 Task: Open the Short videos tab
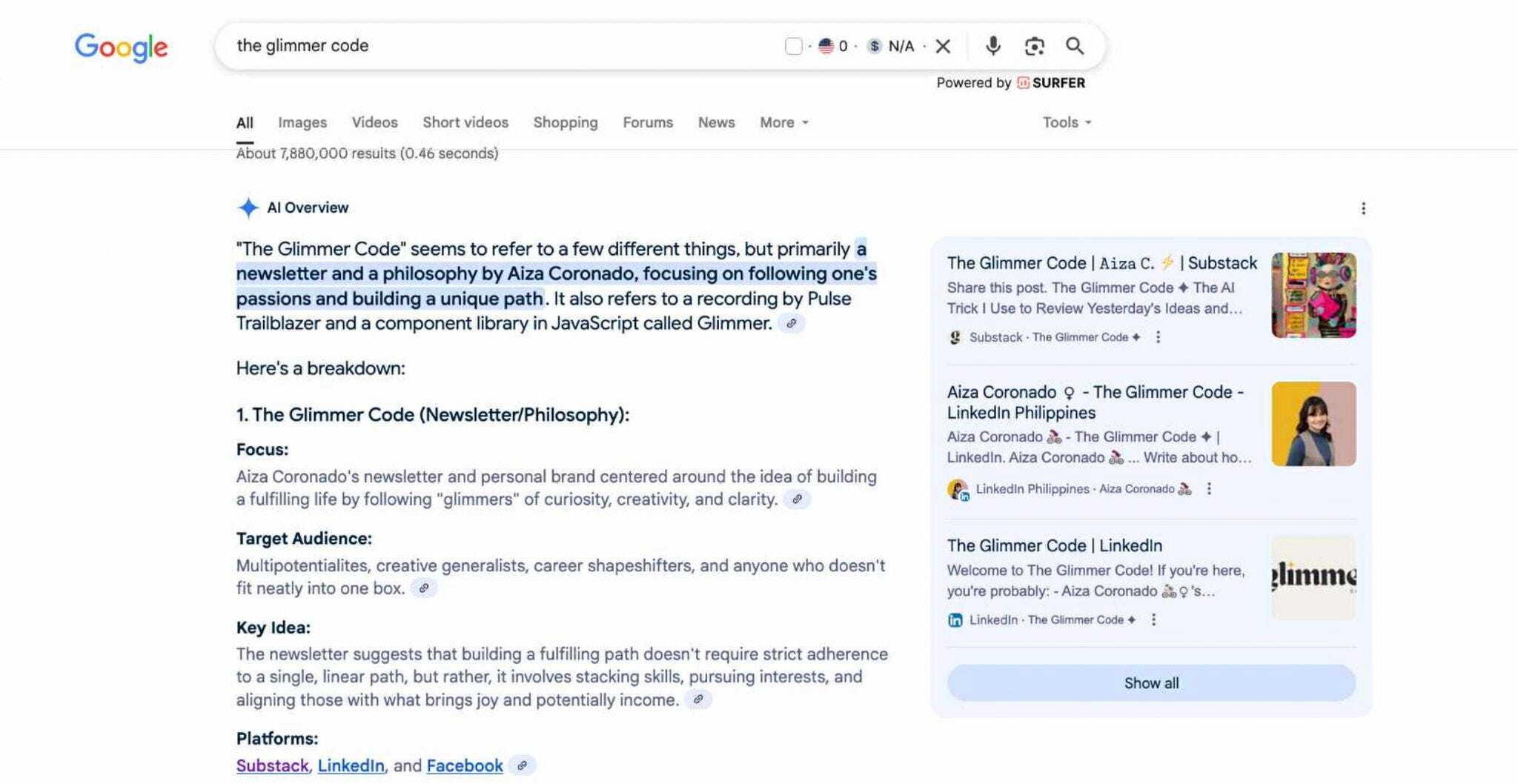[x=465, y=122]
